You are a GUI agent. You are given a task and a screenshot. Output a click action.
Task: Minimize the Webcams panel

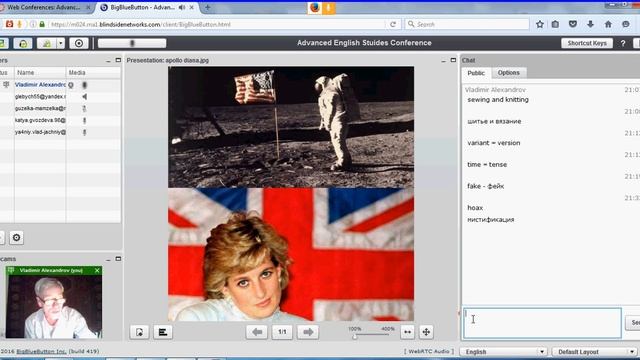108,260
